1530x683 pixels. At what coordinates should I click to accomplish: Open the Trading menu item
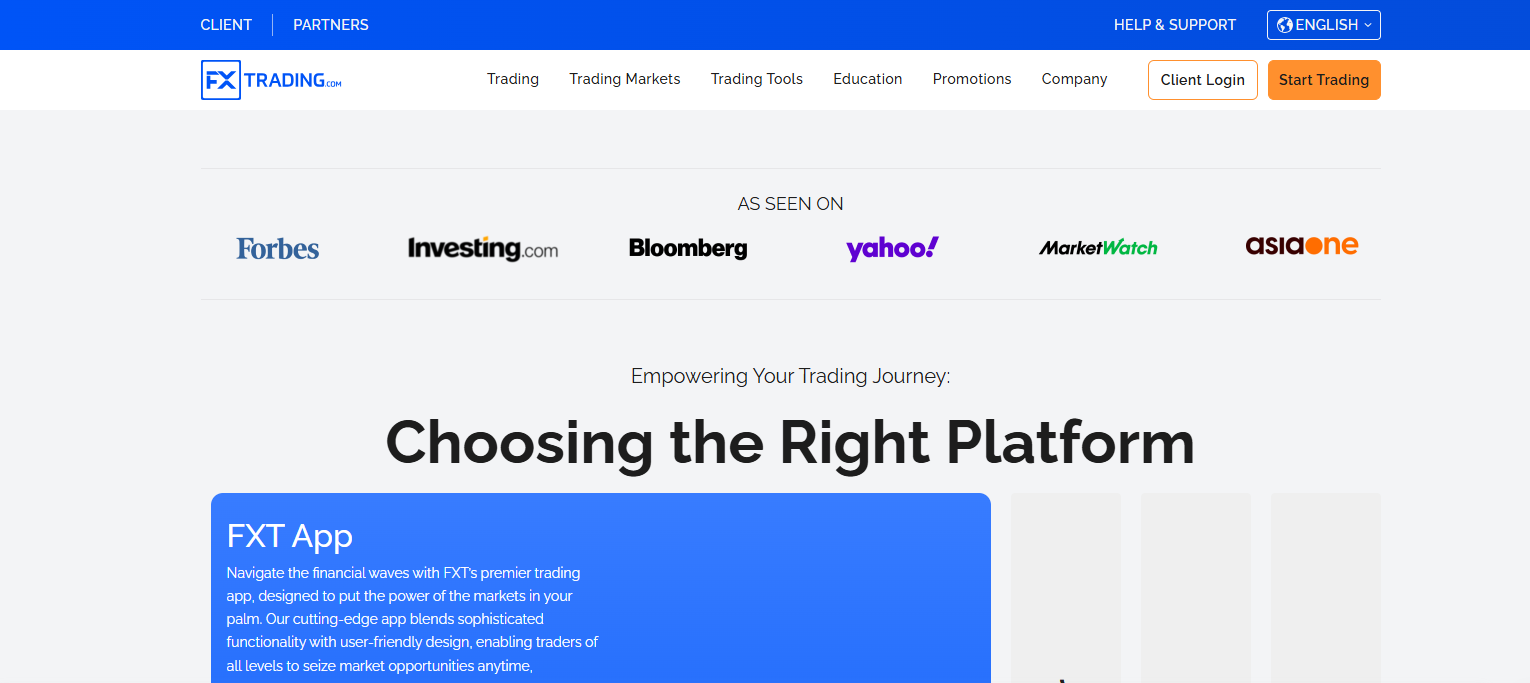[x=513, y=79]
